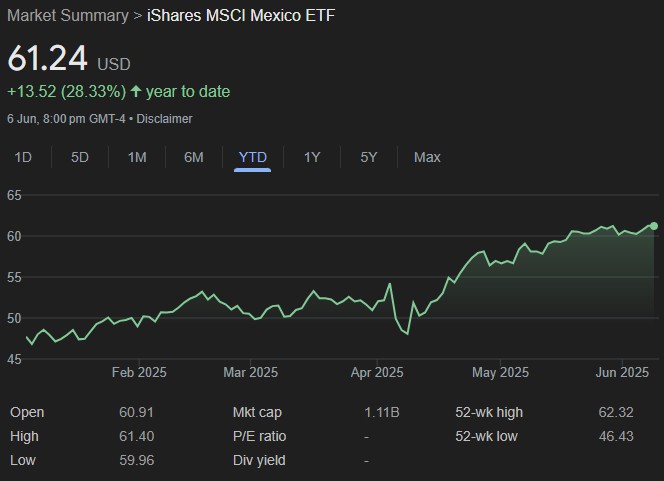Click the 6 Jun, 8:00 pm GMT-4 timestamp

(x=66, y=119)
